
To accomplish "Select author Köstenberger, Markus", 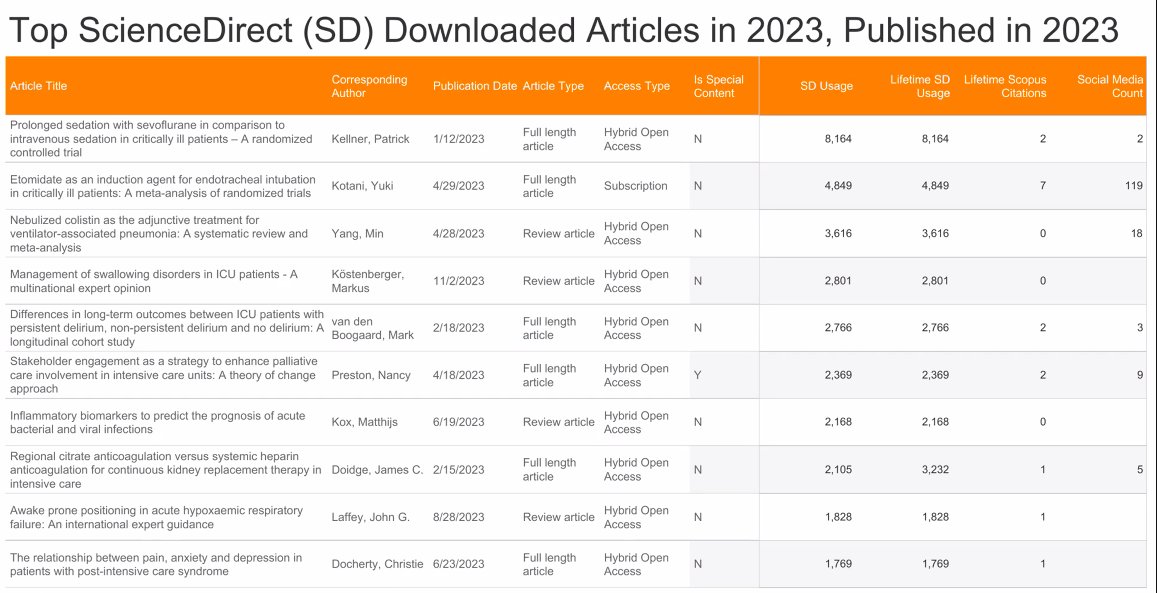I will pyautogui.click(x=367, y=280).
